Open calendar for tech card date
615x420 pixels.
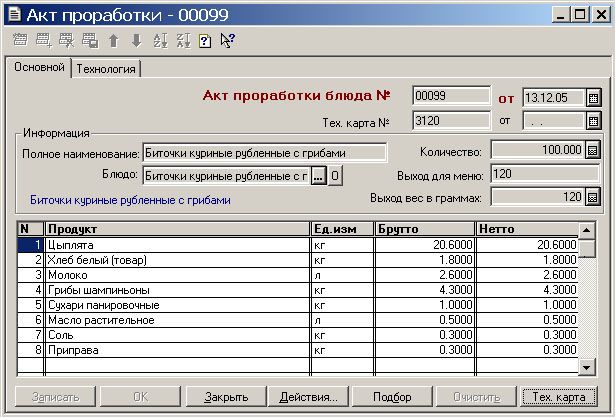click(x=593, y=121)
